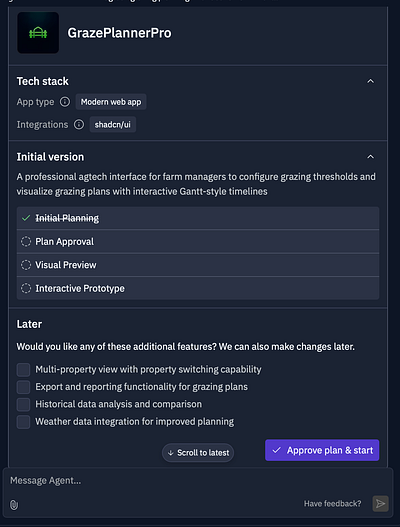Click the green checkmark beside Initial Planning

[x=26, y=218]
